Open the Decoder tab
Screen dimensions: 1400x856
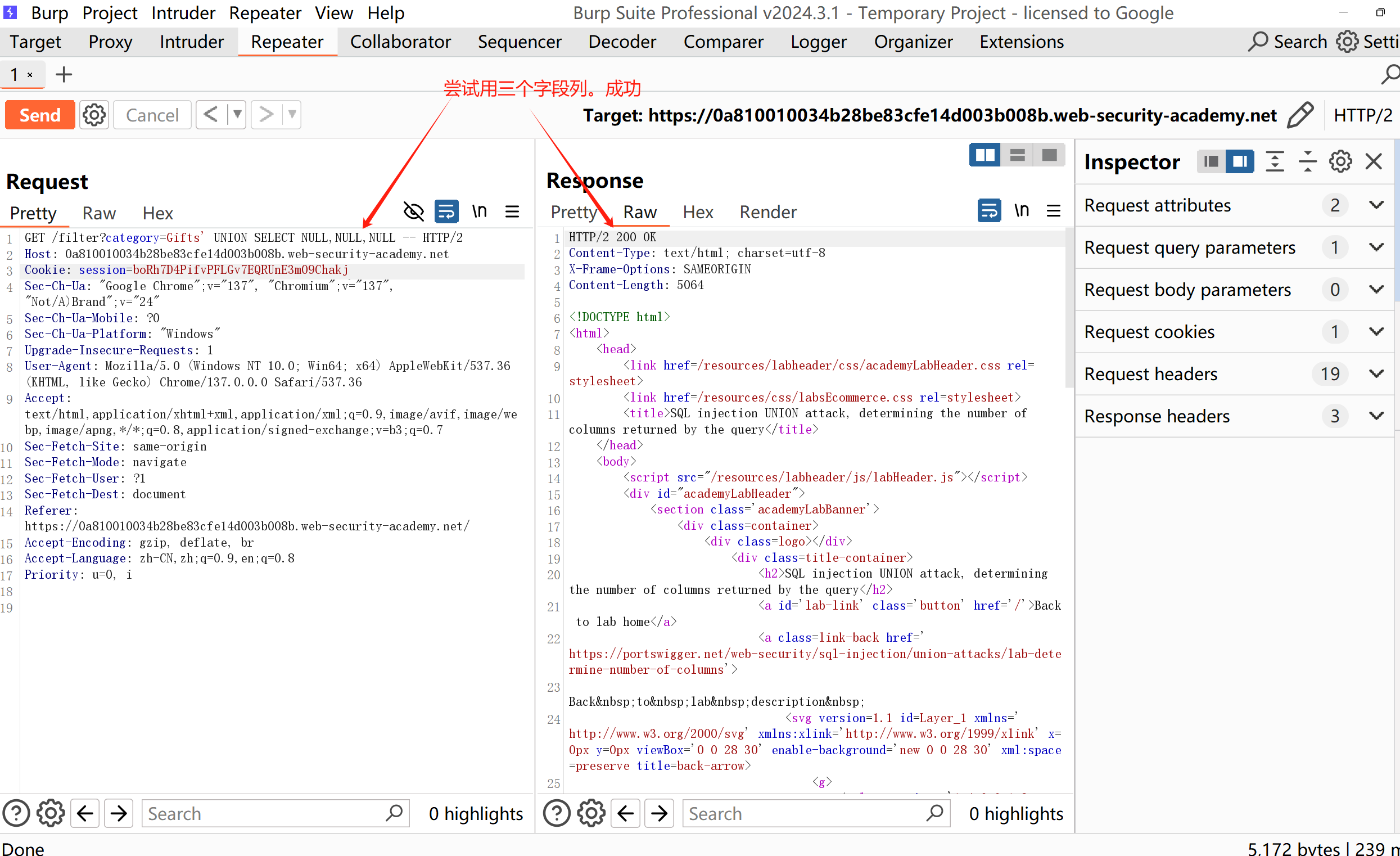coord(622,42)
